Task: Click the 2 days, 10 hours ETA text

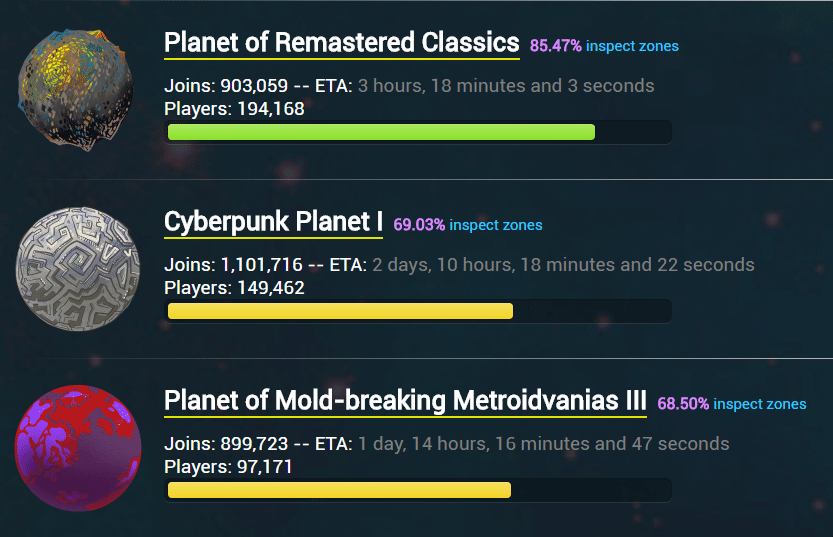Action: (563, 265)
